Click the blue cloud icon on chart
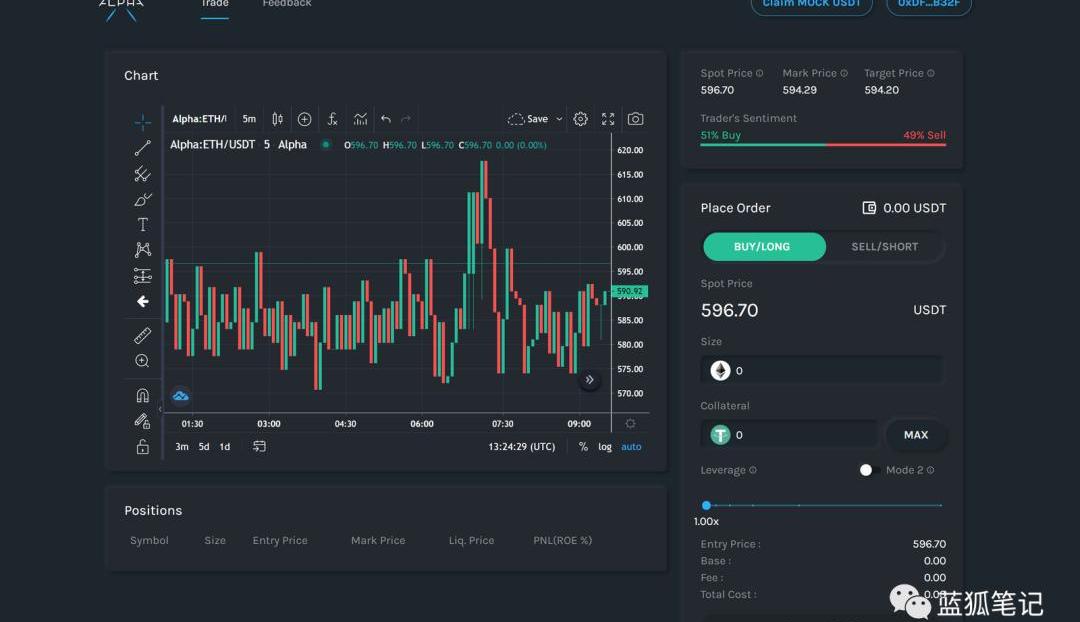 180,396
